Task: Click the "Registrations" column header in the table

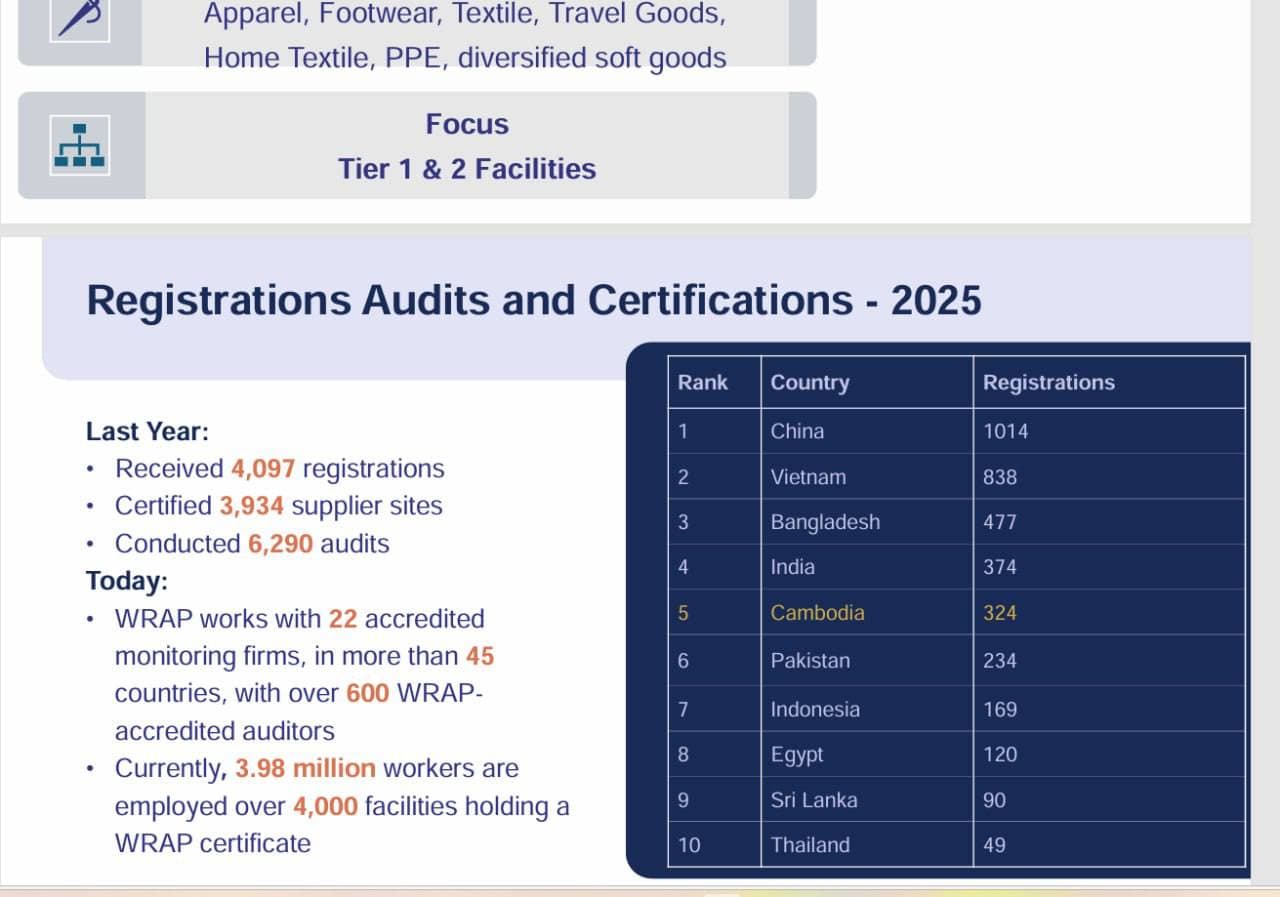Action: 1049,383
